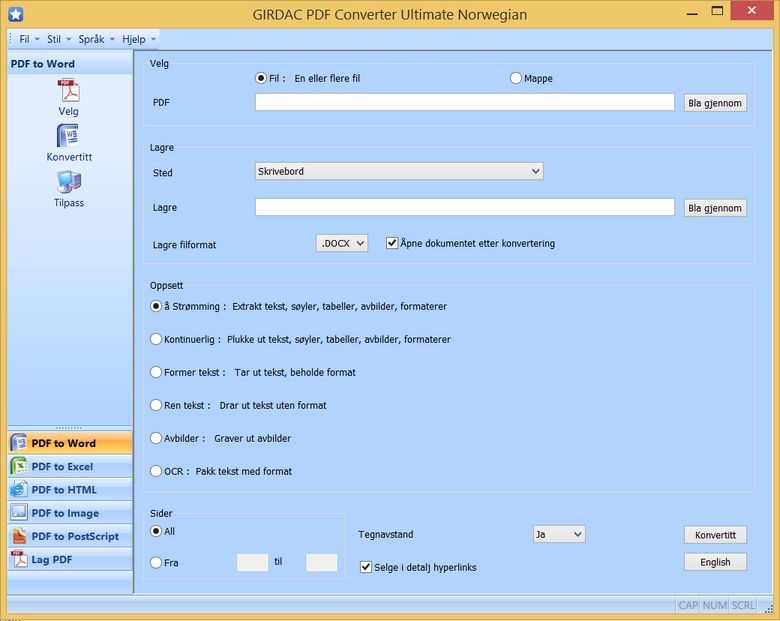
Task: Switch to PDF to Excel tab
Action: pyautogui.click(x=70, y=466)
